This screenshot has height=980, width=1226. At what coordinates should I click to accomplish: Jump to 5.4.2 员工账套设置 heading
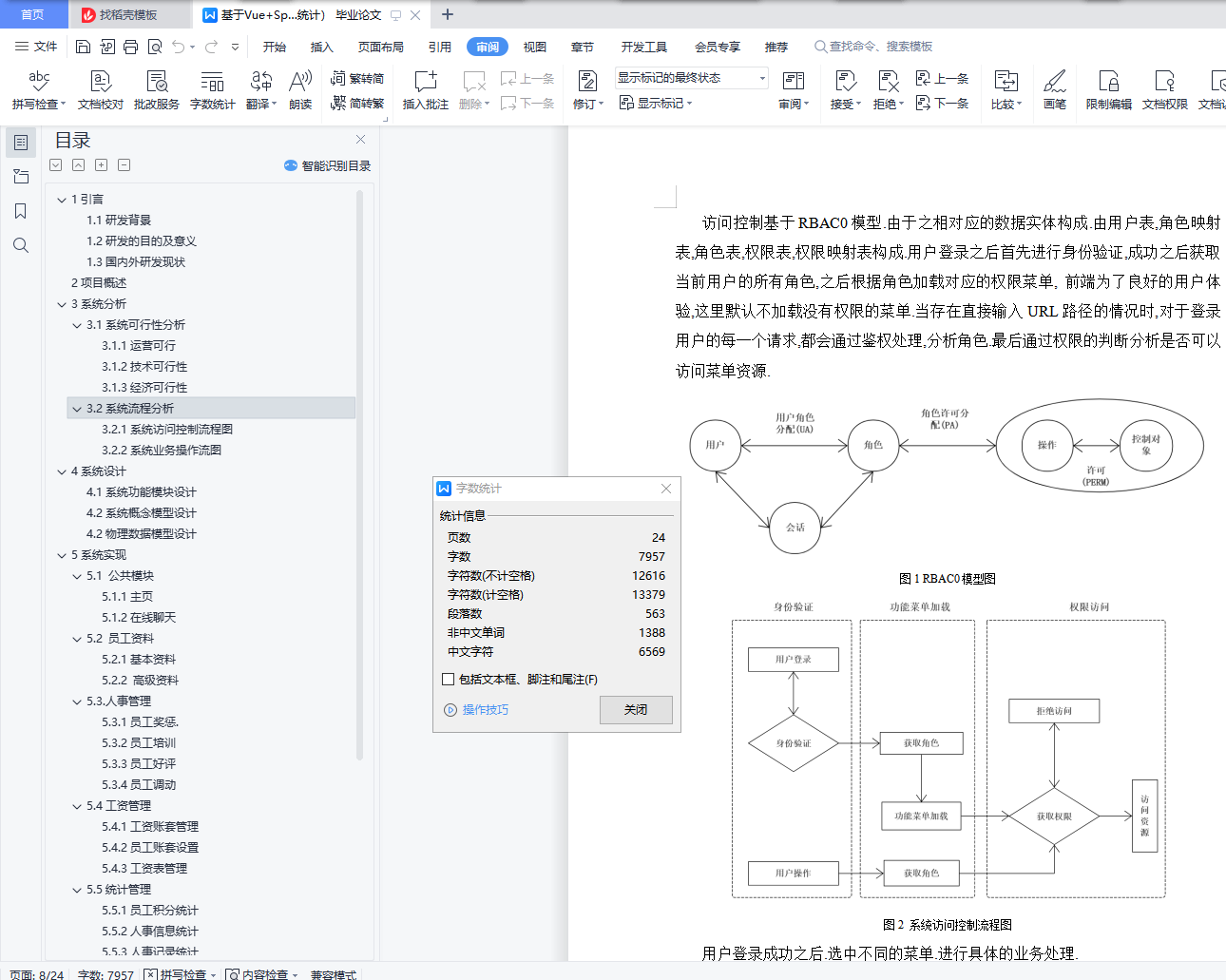(x=150, y=848)
